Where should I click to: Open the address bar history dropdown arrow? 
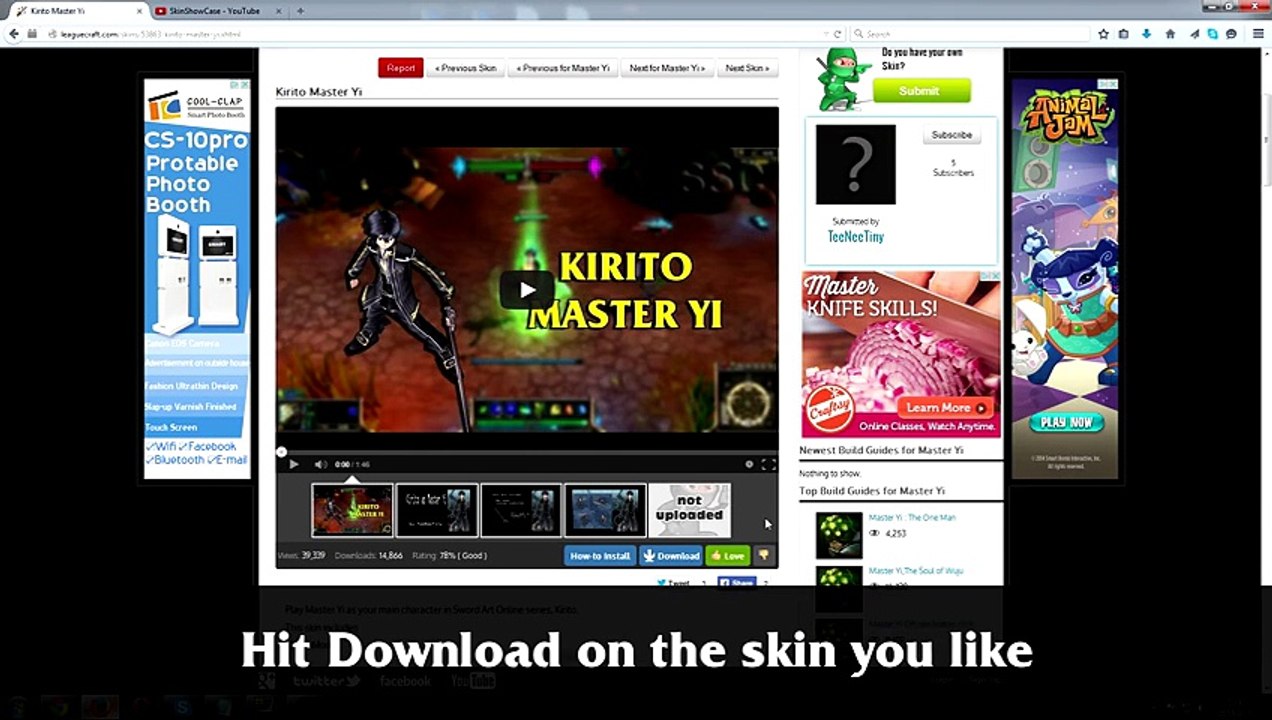point(825,34)
